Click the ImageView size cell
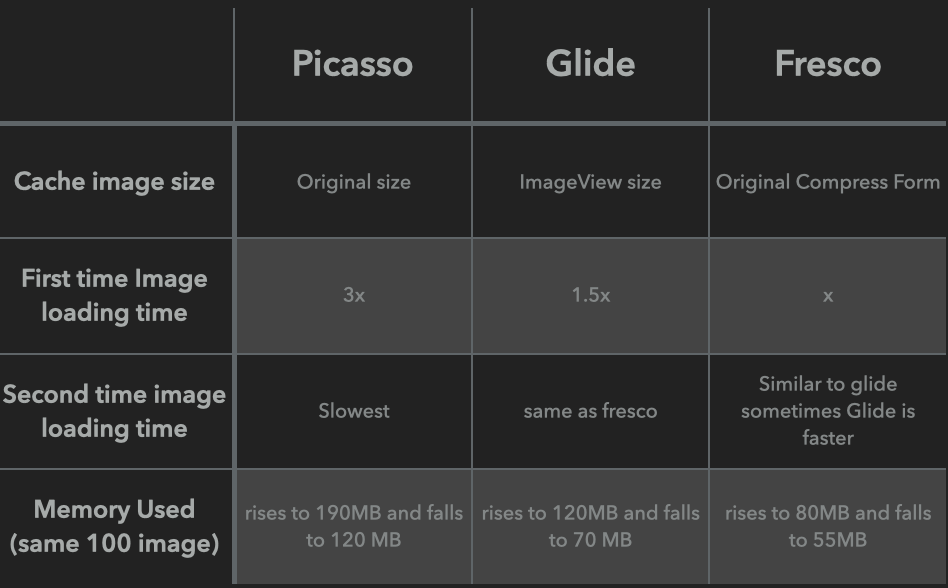Screen dimensions: 948x588 click(590, 182)
